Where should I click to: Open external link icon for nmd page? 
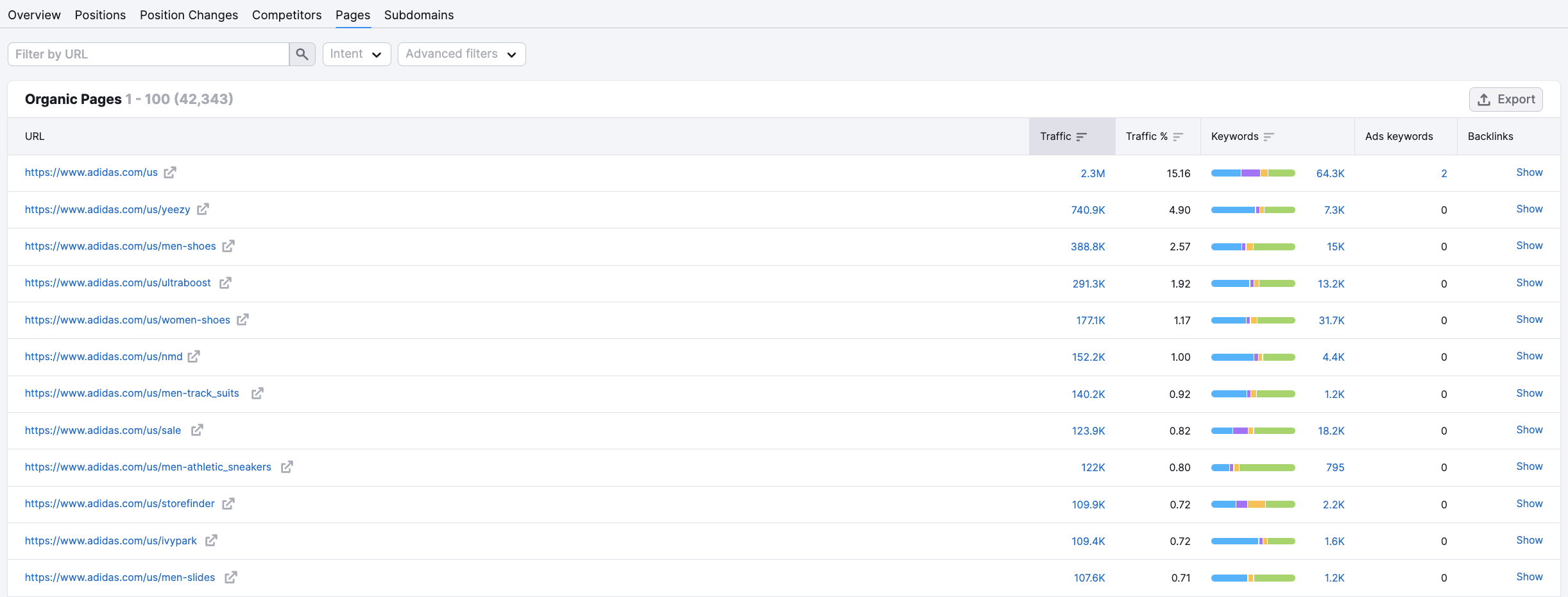[194, 356]
